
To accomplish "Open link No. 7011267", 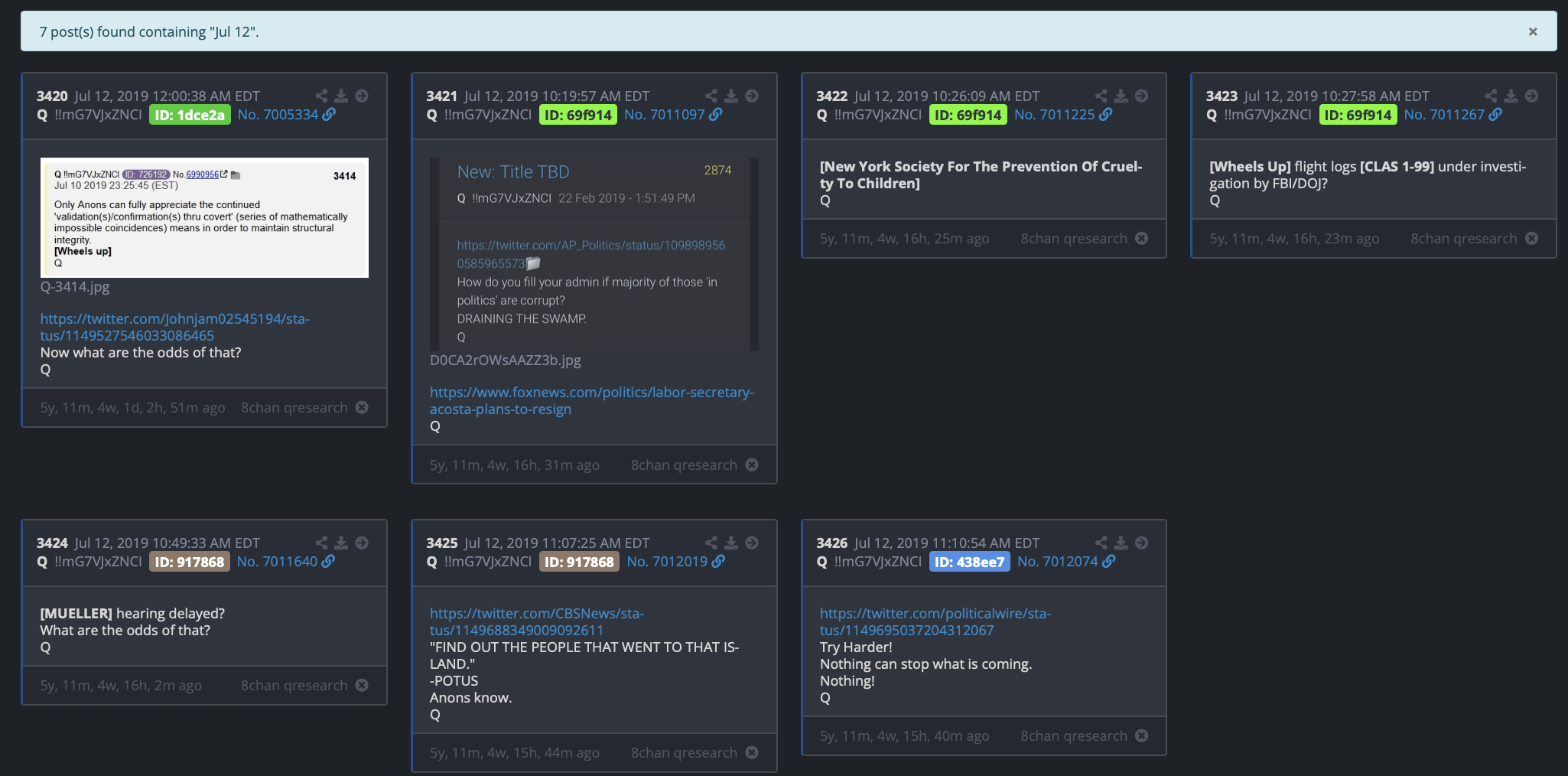I will (x=1453, y=114).
